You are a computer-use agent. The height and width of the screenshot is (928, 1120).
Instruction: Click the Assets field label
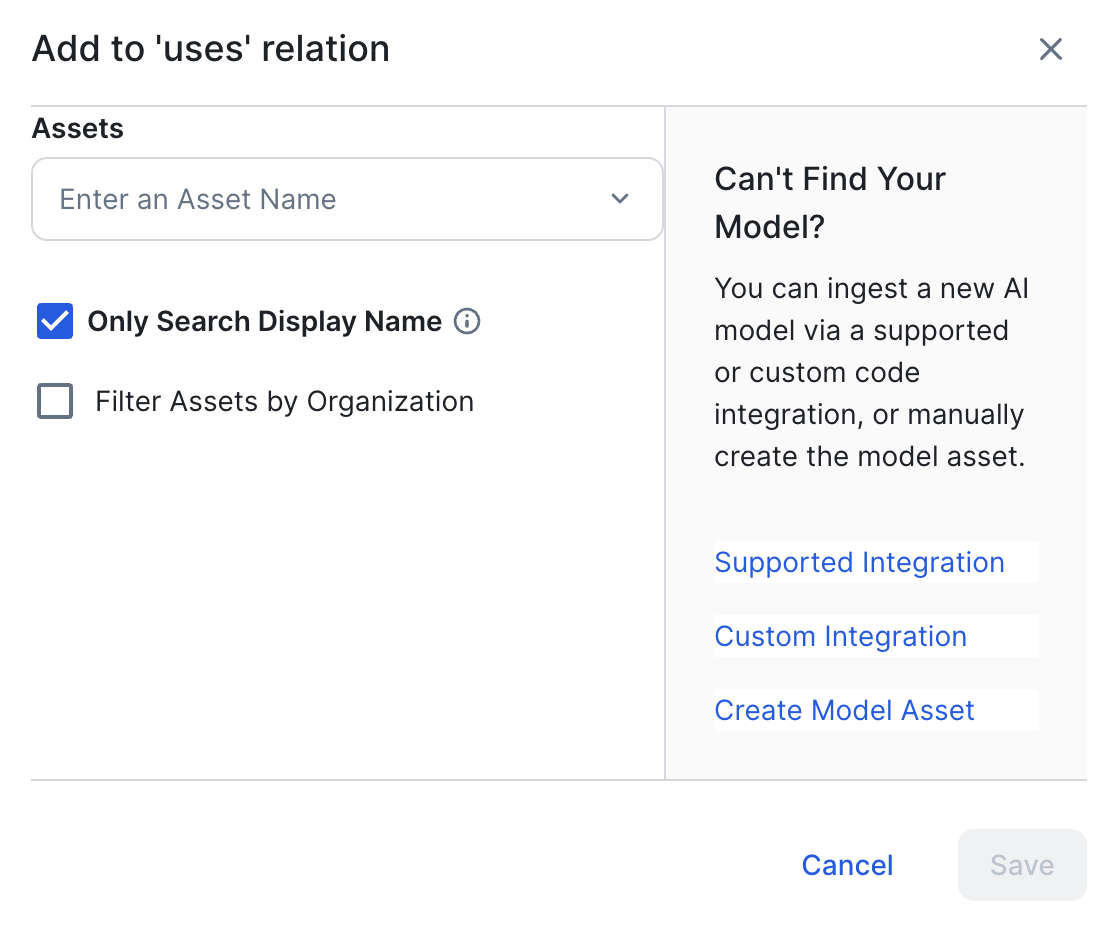coord(78,129)
